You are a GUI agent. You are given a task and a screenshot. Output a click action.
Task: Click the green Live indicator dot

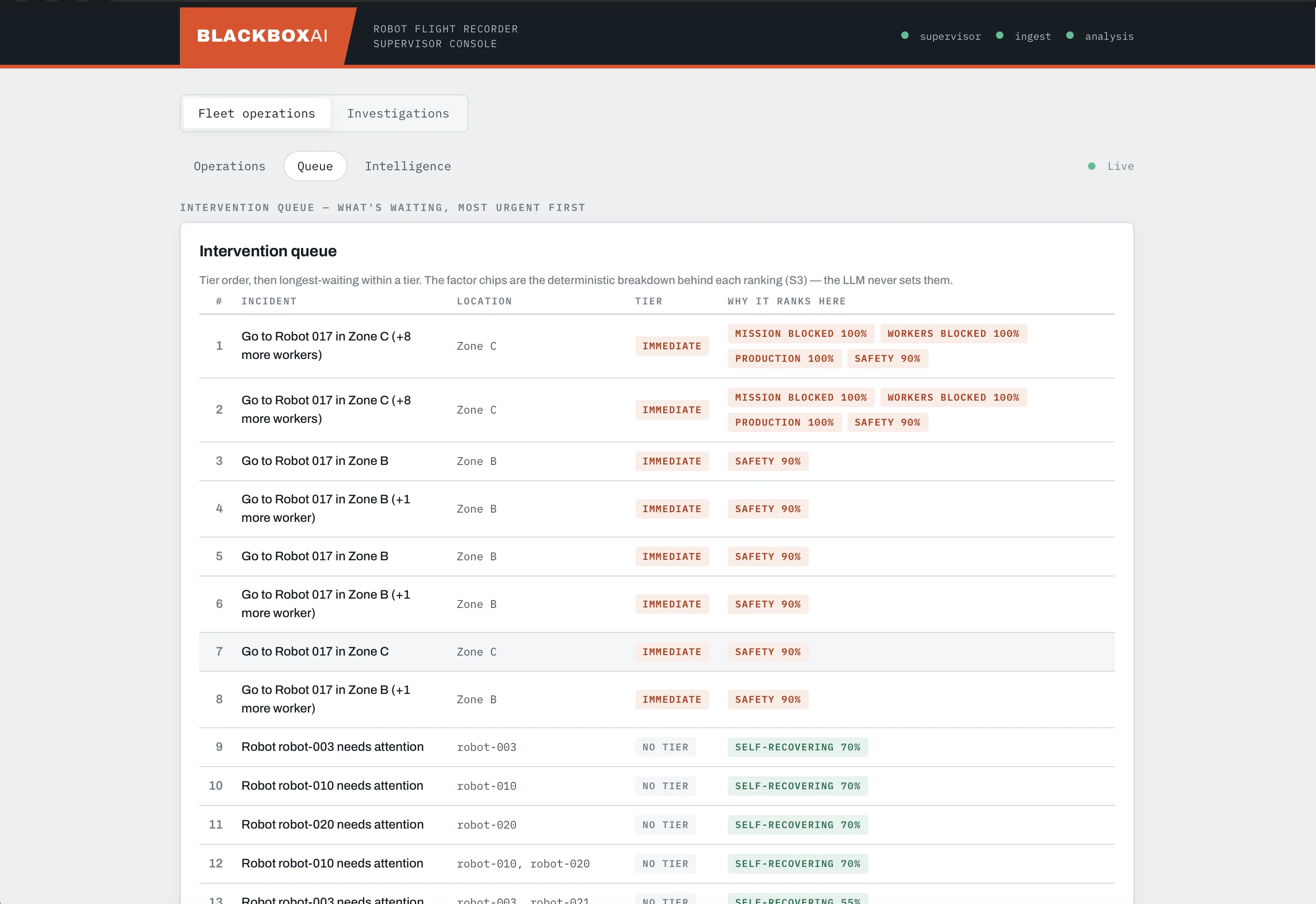click(1092, 166)
